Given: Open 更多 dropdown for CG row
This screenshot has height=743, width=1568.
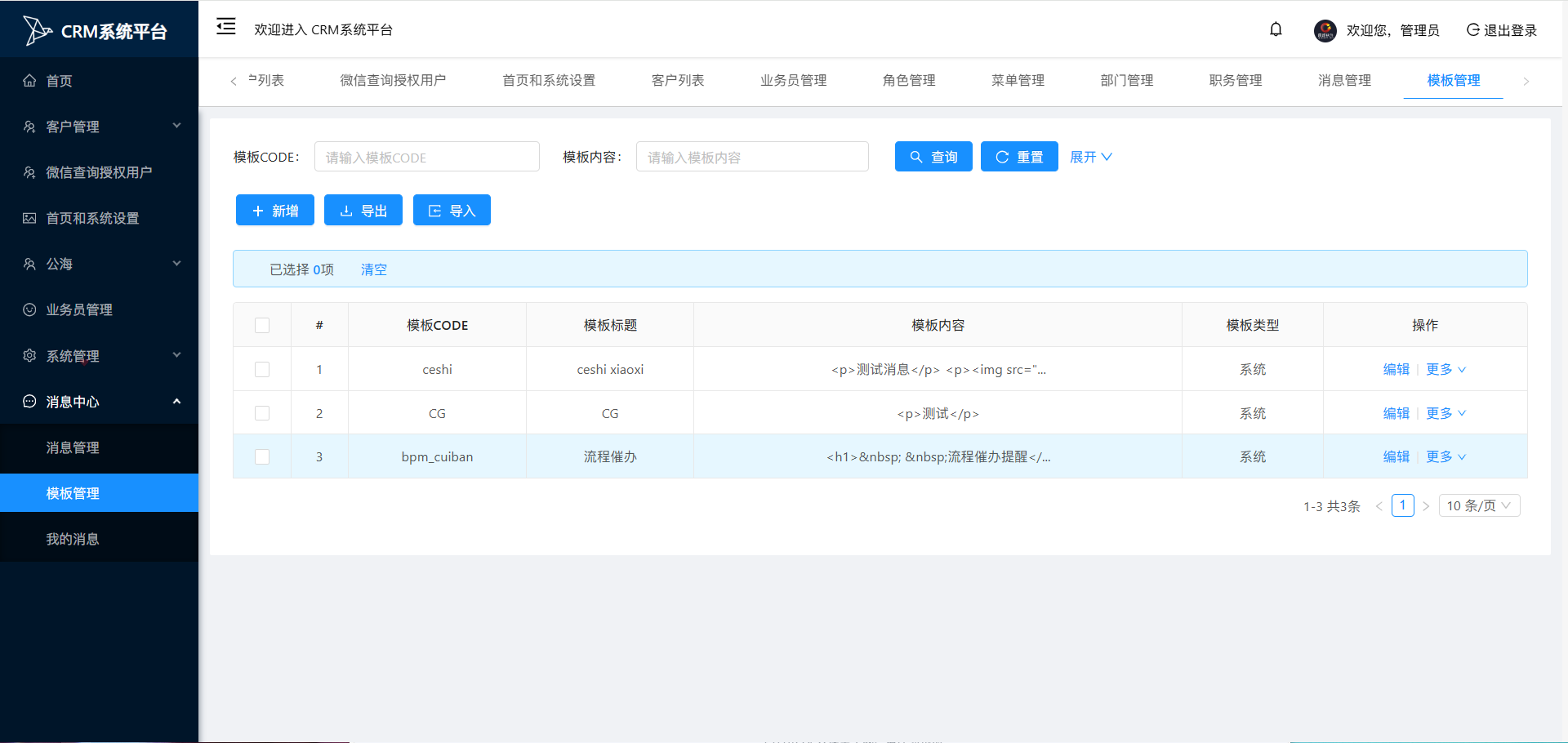Looking at the screenshot, I should pos(1445,413).
